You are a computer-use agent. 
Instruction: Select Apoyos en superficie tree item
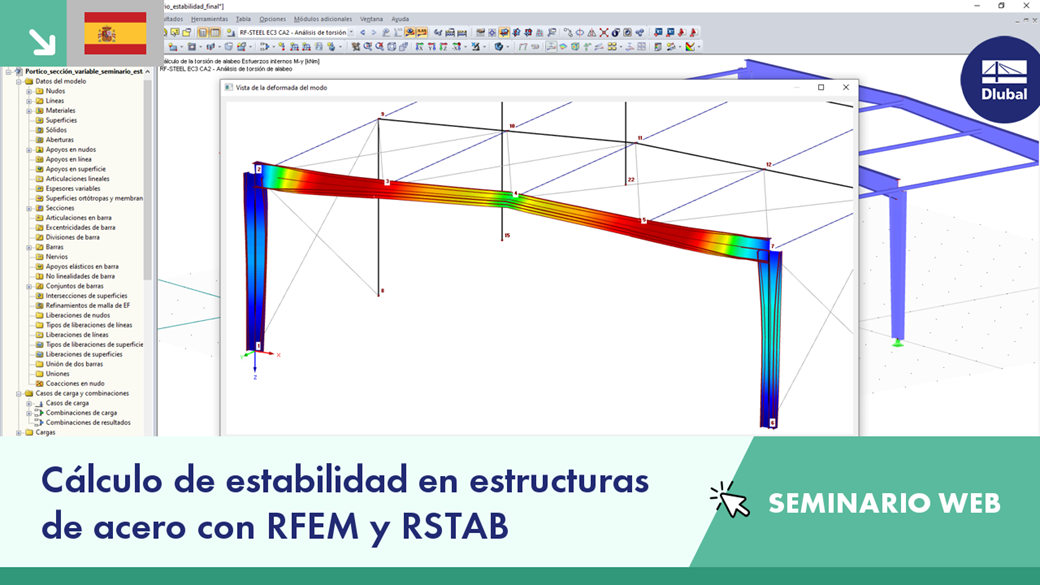76,169
